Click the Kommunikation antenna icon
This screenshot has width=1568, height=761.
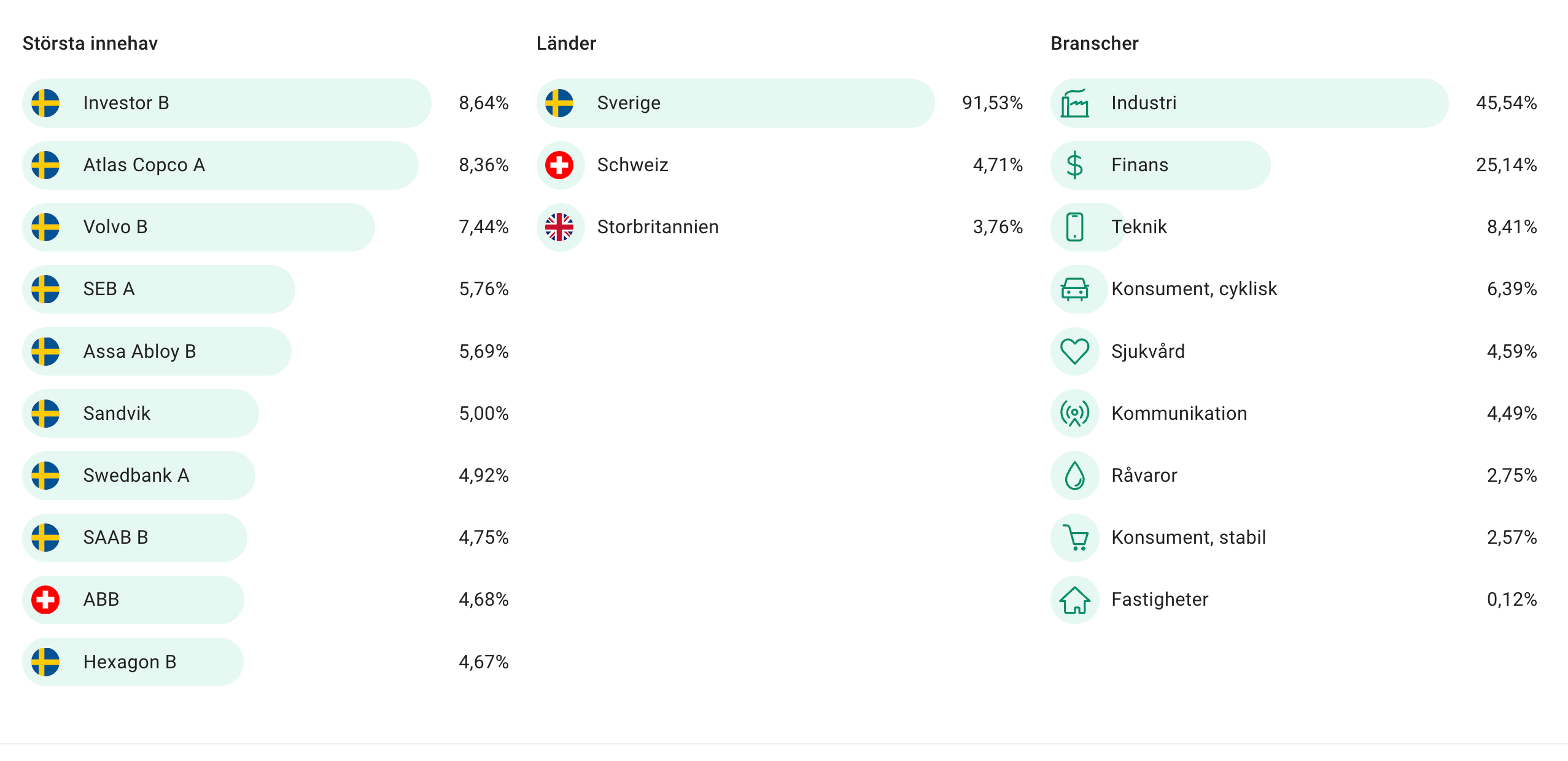(1074, 414)
